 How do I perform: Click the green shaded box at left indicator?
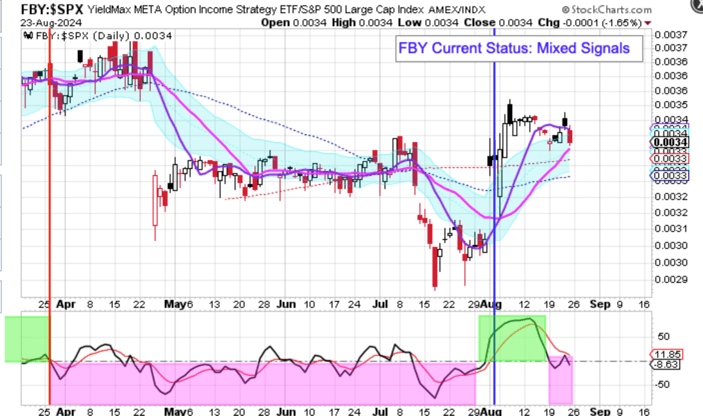click(x=26, y=338)
